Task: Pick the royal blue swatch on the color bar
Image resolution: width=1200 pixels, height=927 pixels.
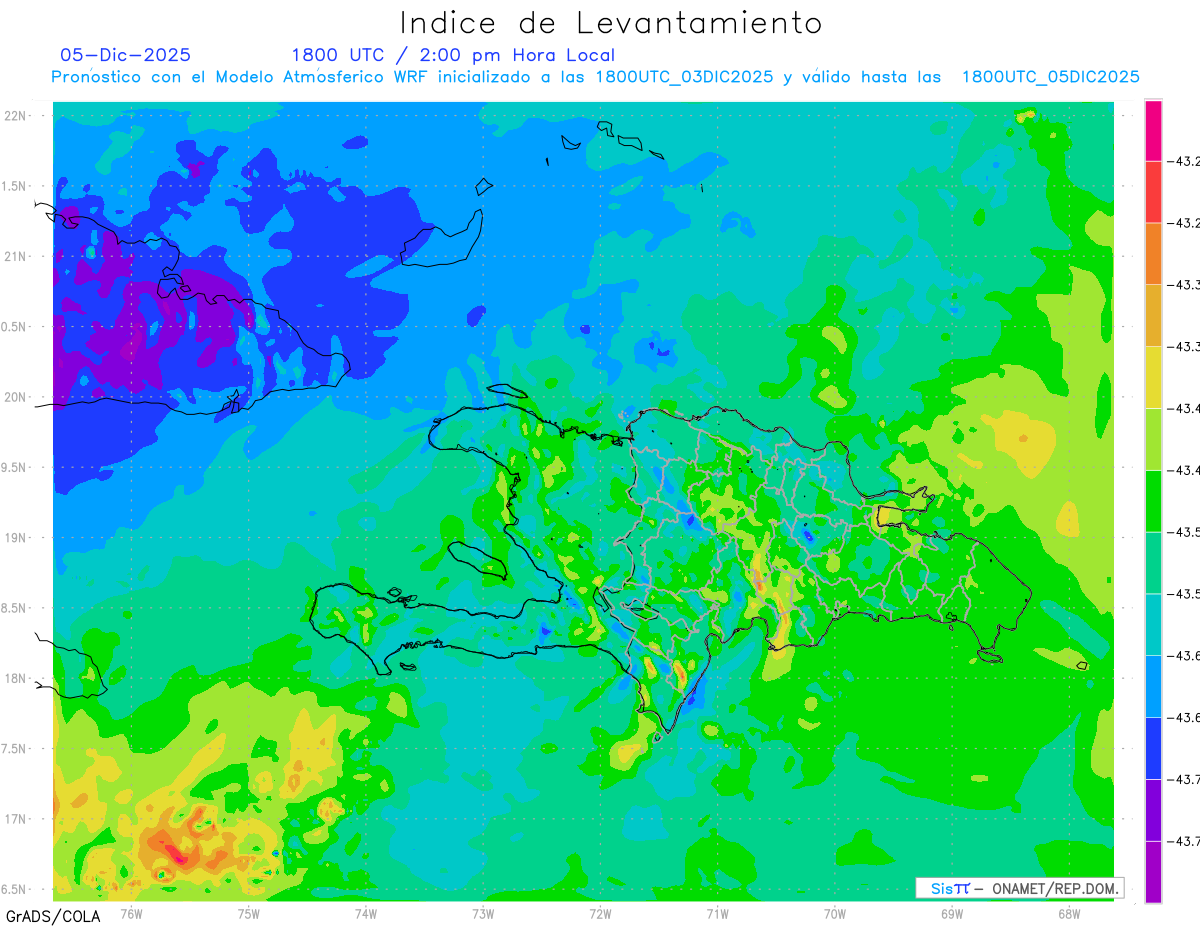Action: [x=1153, y=747]
